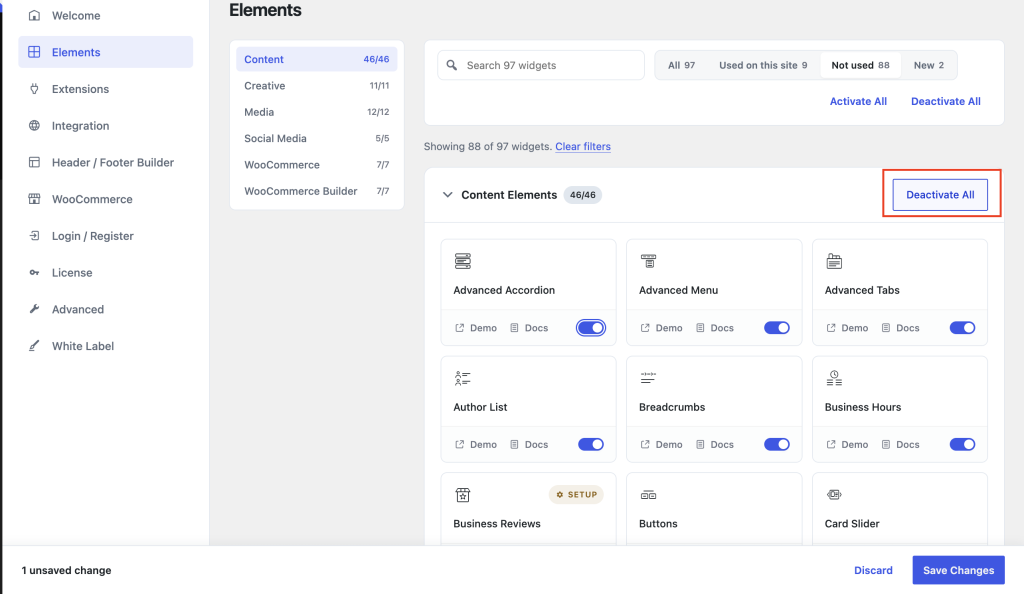Switch off the Author List widget

tap(591, 445)
